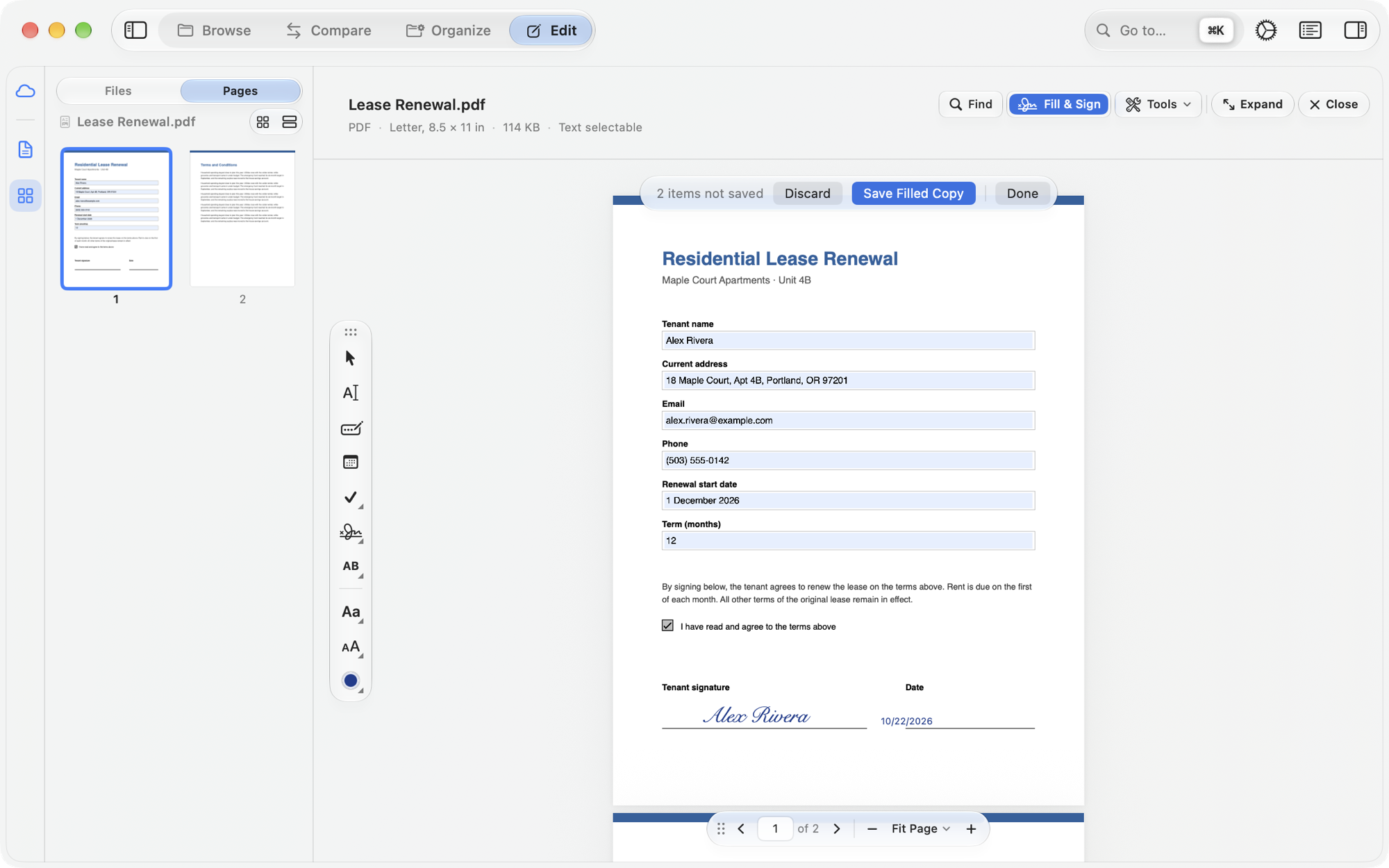Image resolution: width=1389 pixels, height=868 pixels.
Task: Go to the next page
Action: click(x=837, y=828)
